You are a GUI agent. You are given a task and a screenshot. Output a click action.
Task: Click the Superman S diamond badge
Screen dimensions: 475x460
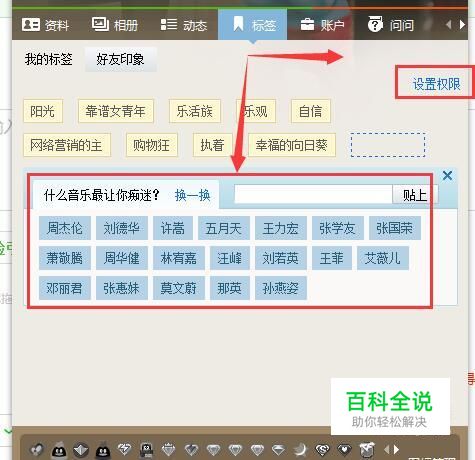tap(322, 450)
